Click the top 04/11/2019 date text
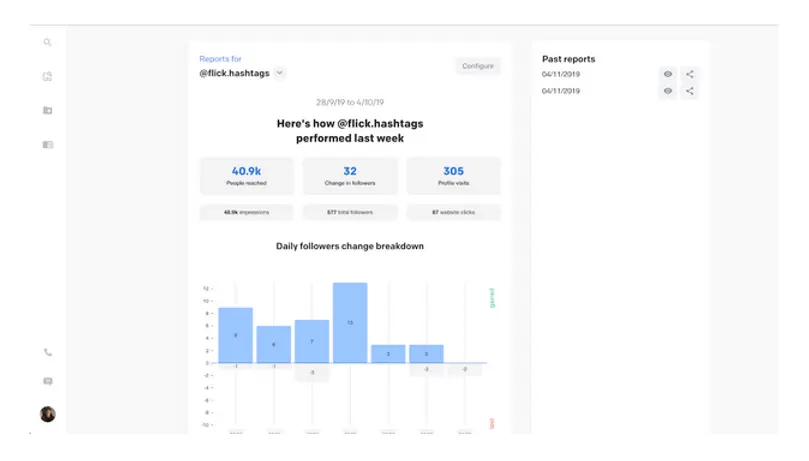 (x=561, y=74)
